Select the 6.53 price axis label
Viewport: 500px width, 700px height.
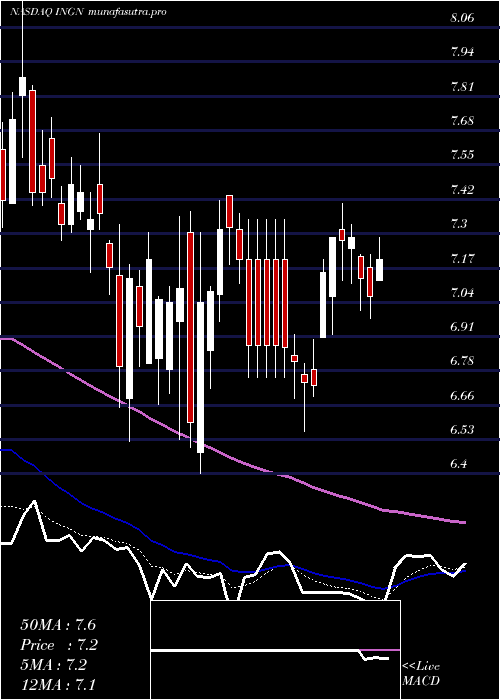click(x=462, y=430)
